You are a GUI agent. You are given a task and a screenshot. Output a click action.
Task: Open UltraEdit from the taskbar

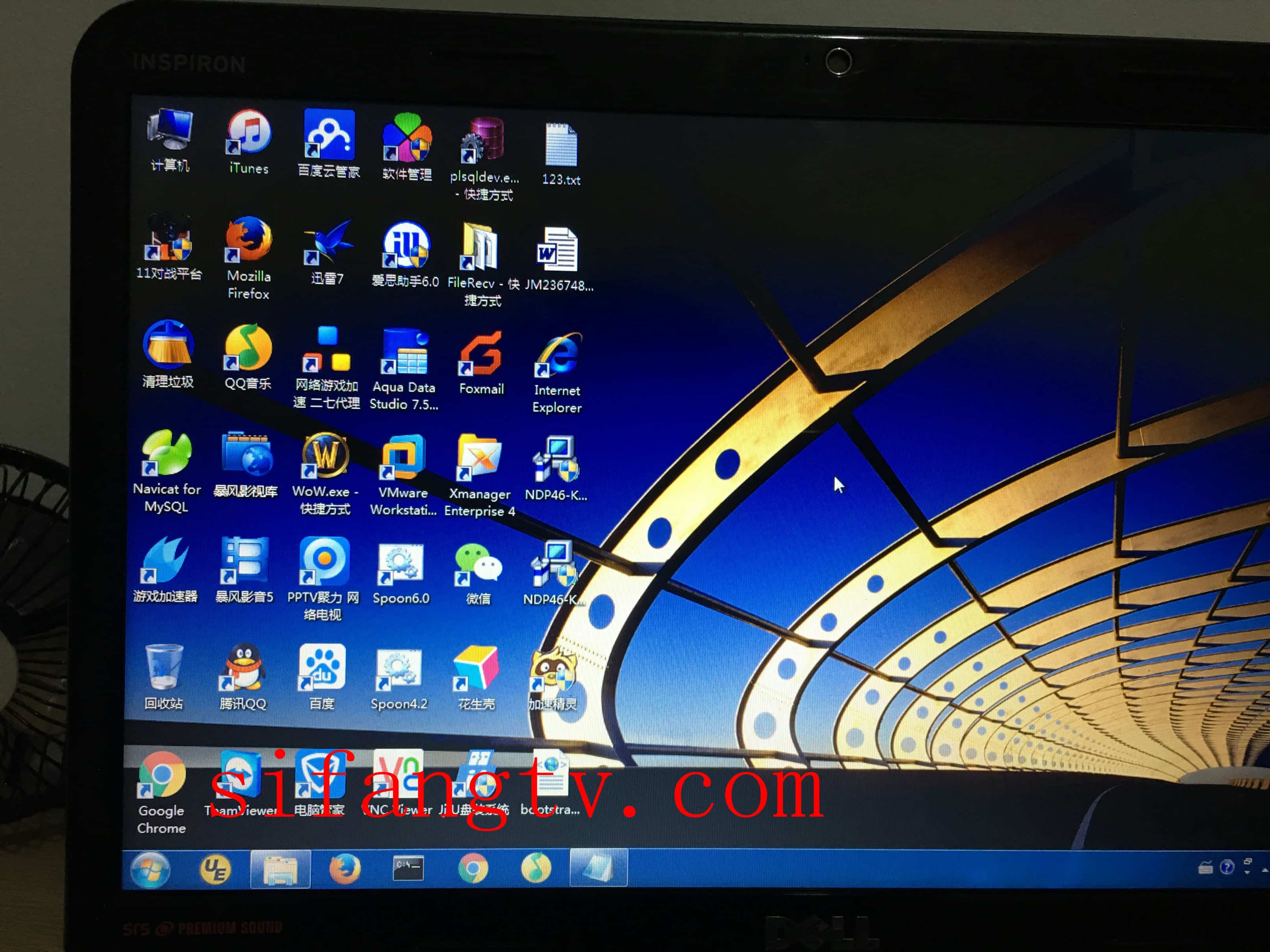point(215,869)
